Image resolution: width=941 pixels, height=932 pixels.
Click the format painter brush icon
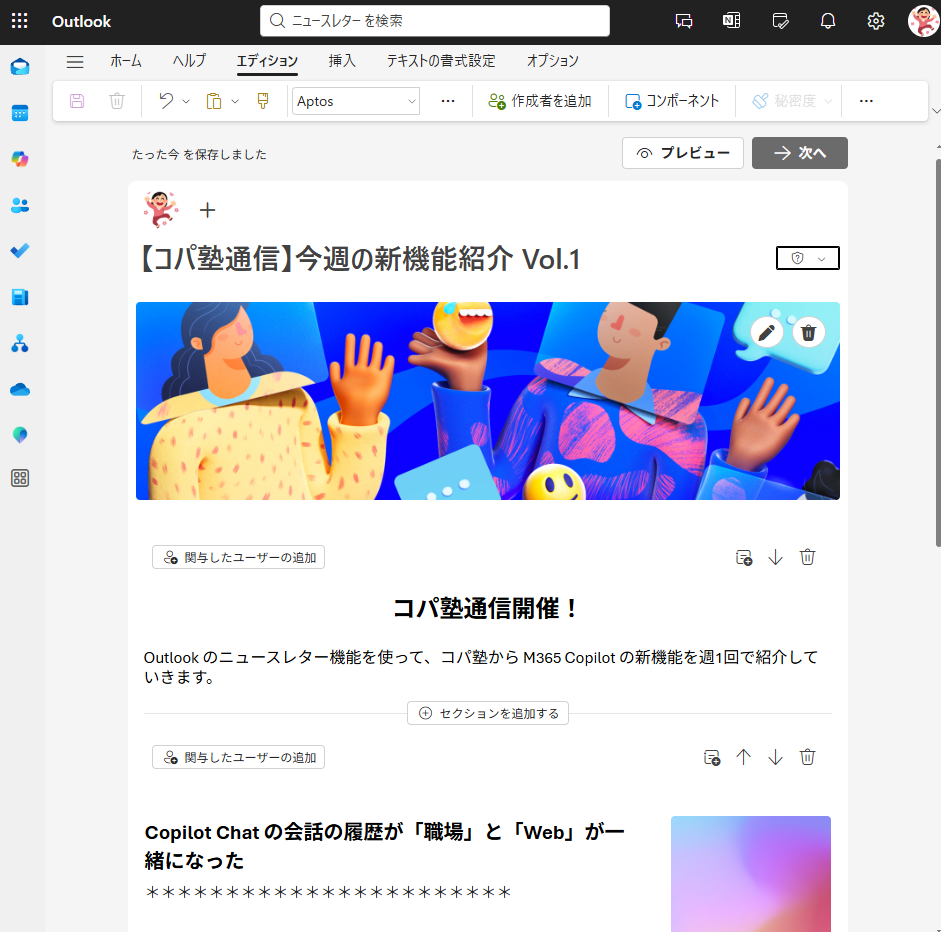tap(263, 101)
